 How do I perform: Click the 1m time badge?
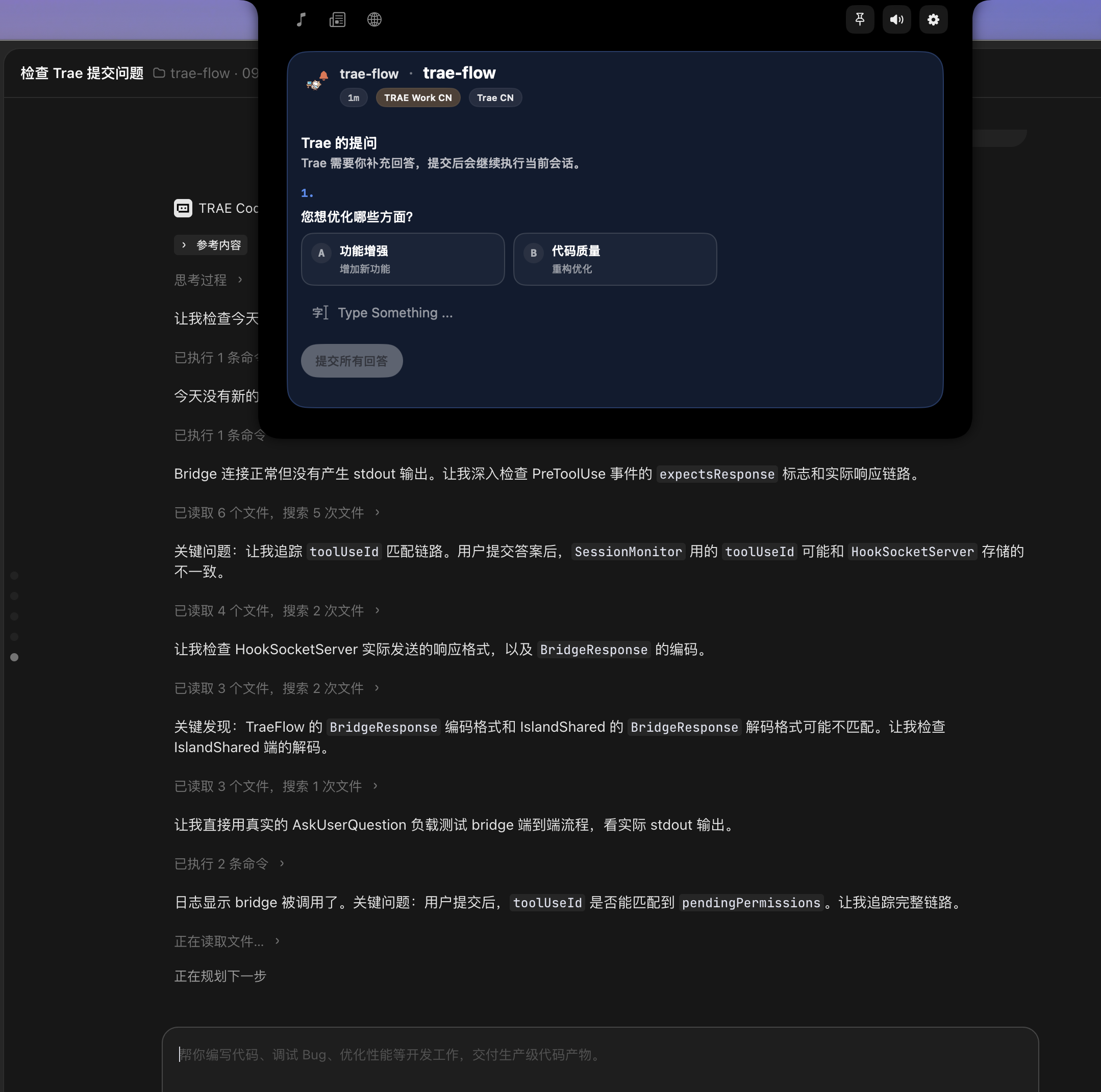(354, 97)
